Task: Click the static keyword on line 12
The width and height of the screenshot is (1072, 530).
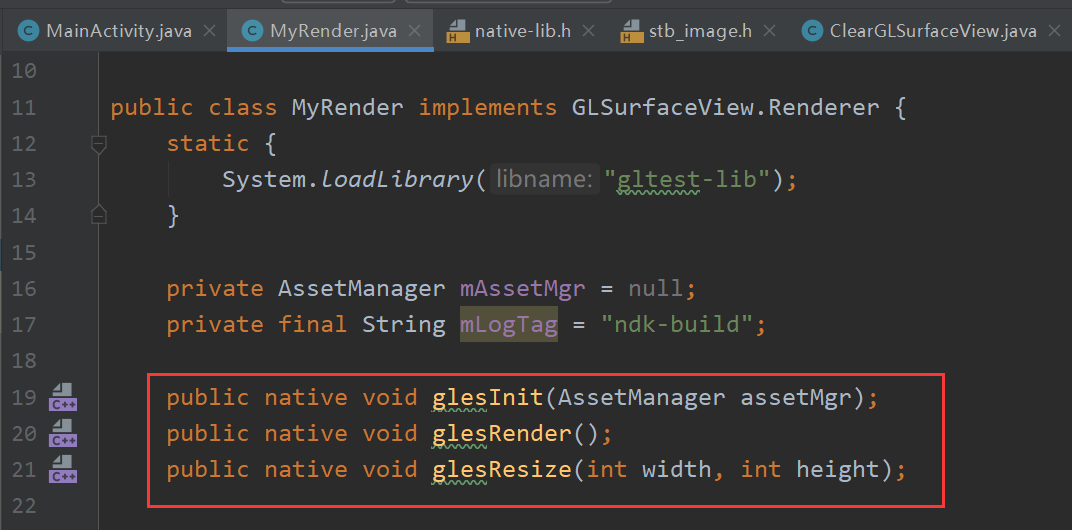Action: (208, 144)
